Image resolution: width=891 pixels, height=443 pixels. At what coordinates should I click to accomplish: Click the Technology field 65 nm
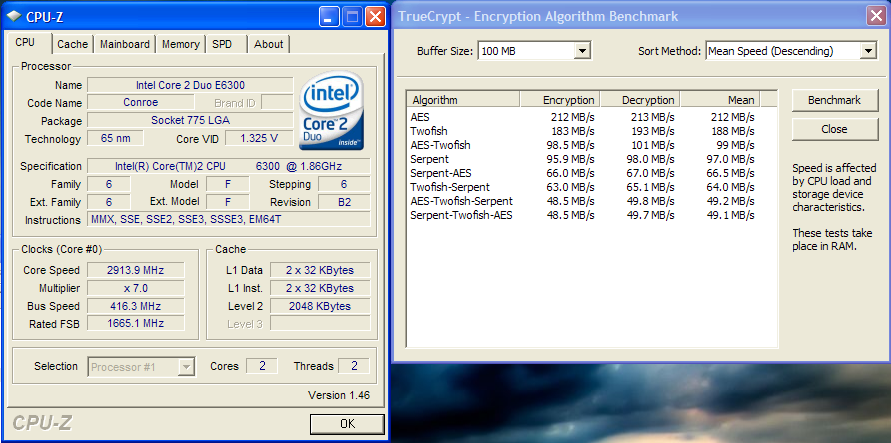(115, 139)
